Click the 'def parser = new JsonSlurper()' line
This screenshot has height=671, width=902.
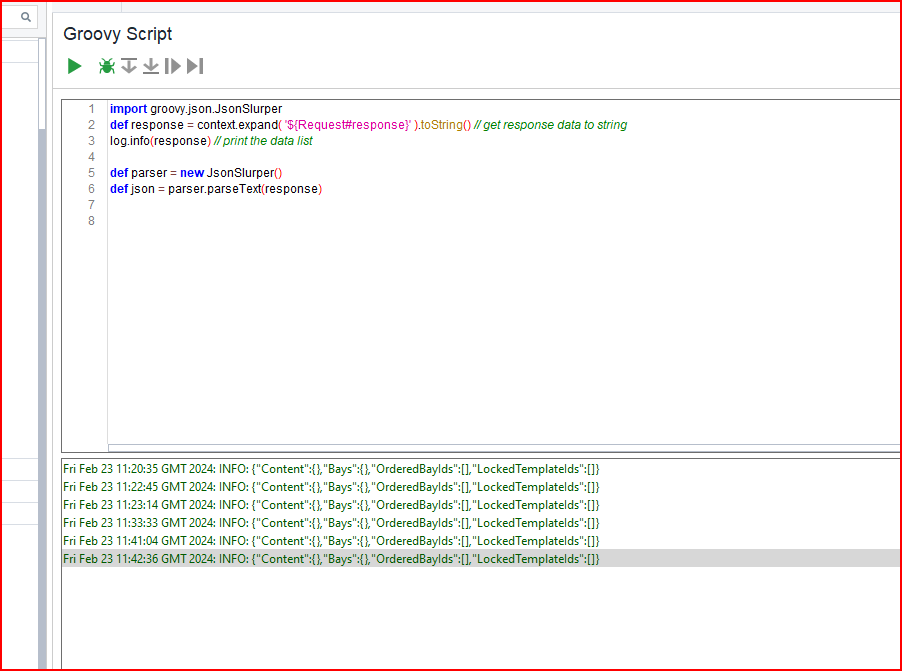pyautogui.click(x=196, y=173)
